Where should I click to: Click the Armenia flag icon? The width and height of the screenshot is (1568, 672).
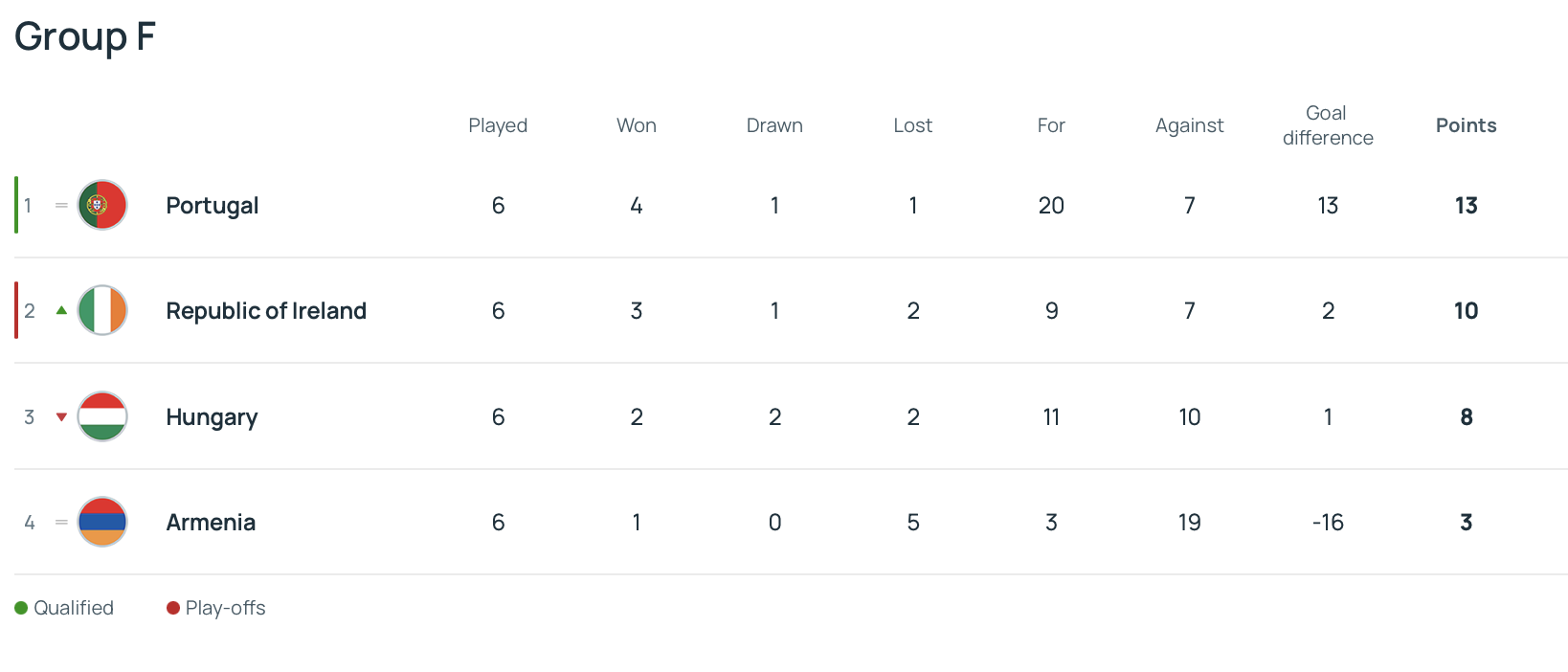click(102, 522)
